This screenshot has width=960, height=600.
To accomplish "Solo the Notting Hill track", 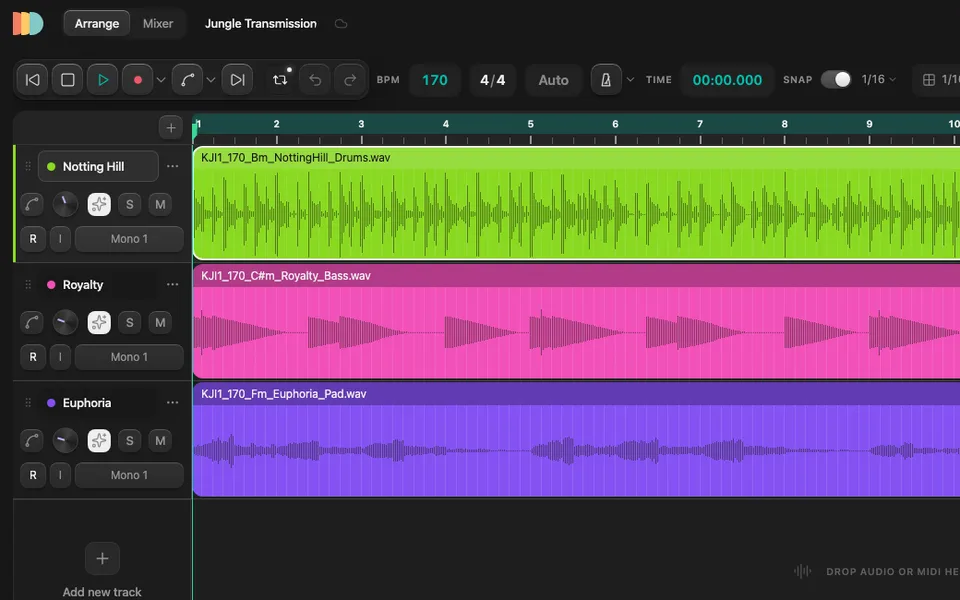I will coord(129,204).
